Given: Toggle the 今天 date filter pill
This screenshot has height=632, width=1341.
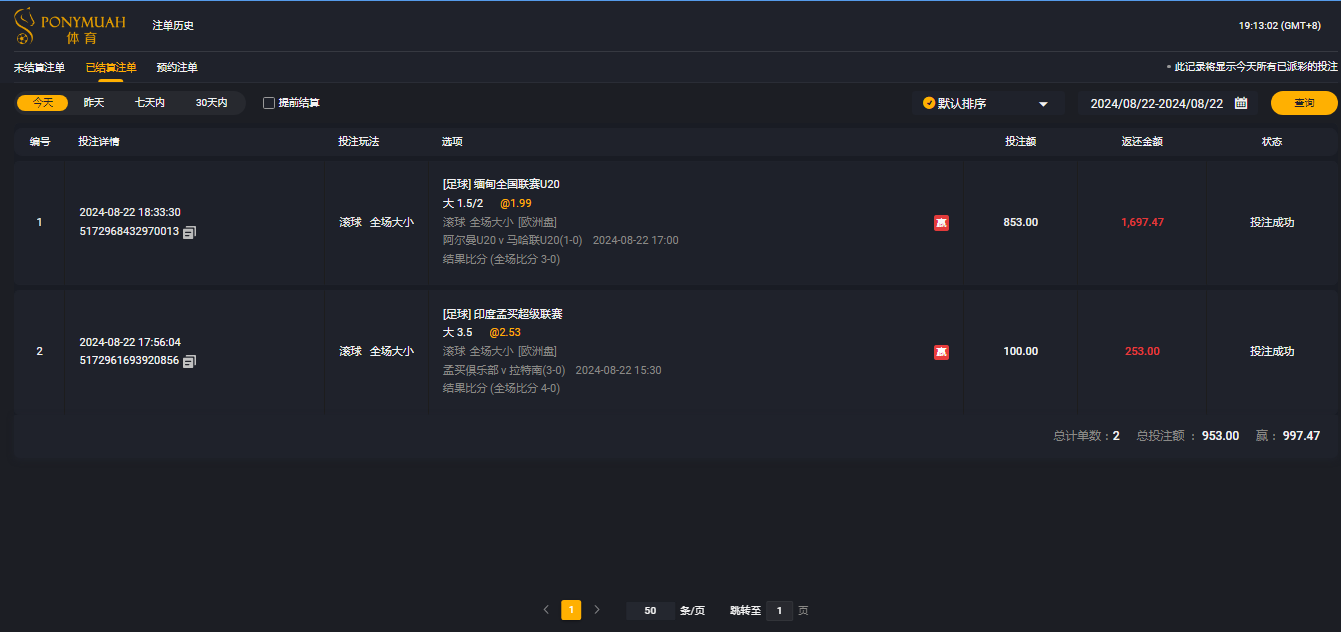Looking at the screenshot, I should [42, 102].
